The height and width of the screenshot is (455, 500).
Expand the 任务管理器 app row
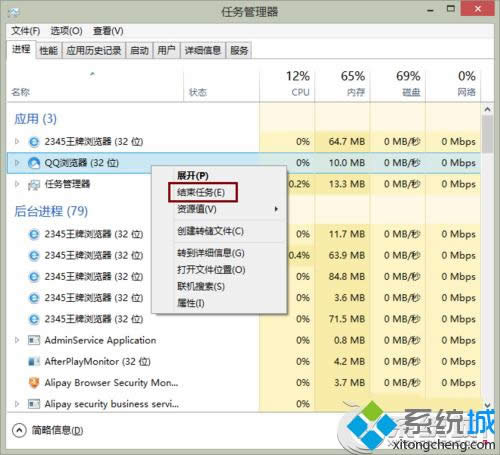point(17,184)
